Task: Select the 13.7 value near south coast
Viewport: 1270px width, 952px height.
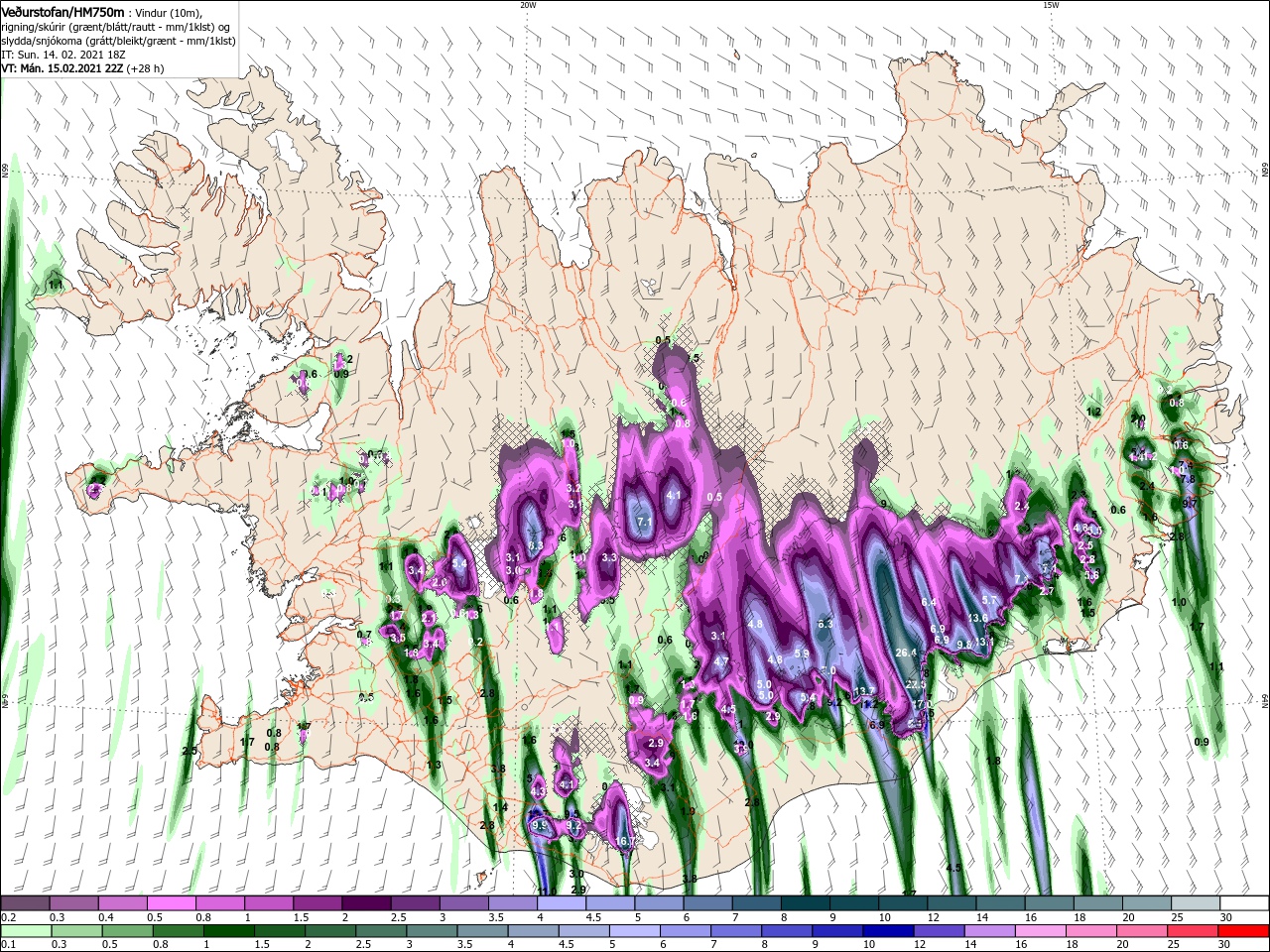Action: [x=864, y=691]
